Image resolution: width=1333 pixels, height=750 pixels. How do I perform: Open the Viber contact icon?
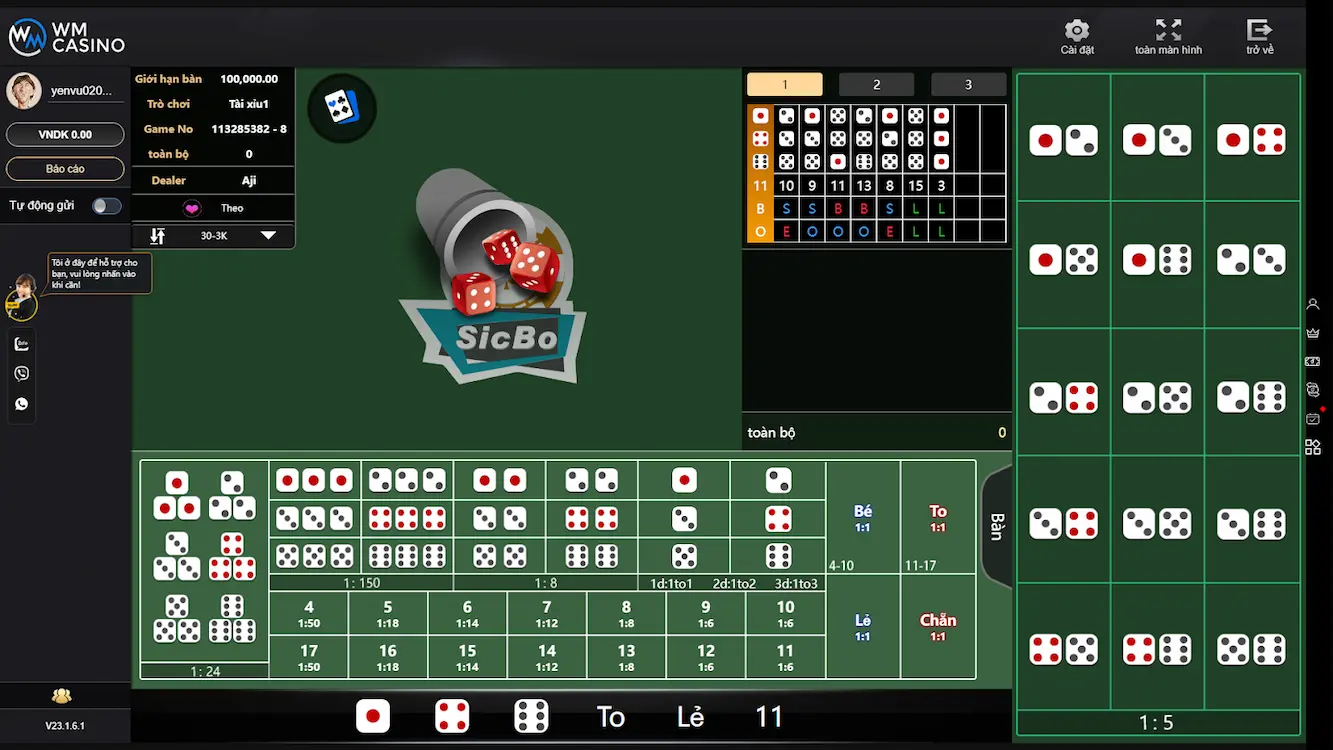pos(22,374)
